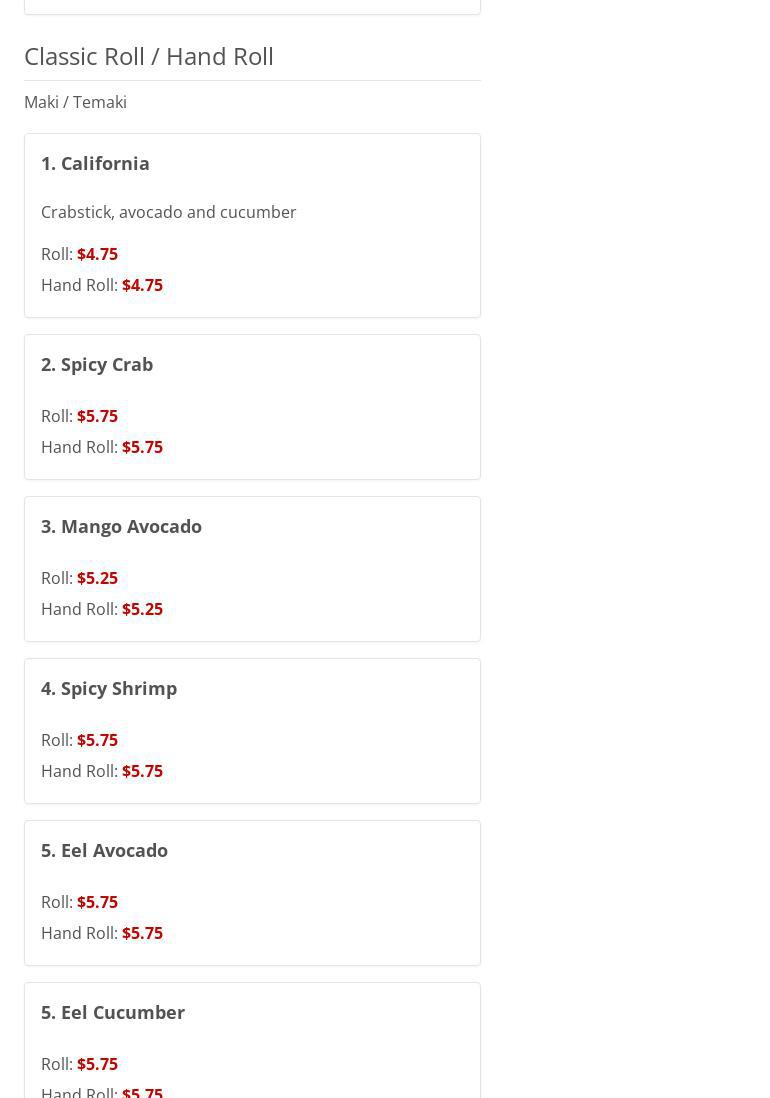The height and width of the screenshot is (1098, 770).
Task: Open the 1. California menu item
Action: (95, 163)
